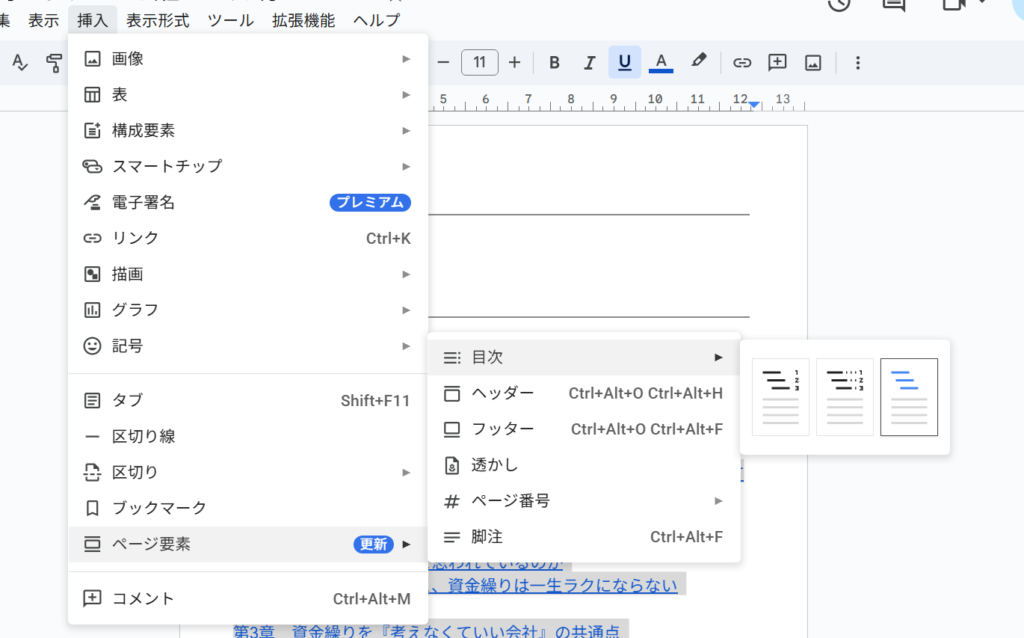Toggle italic text formatting

coord(589,62)
